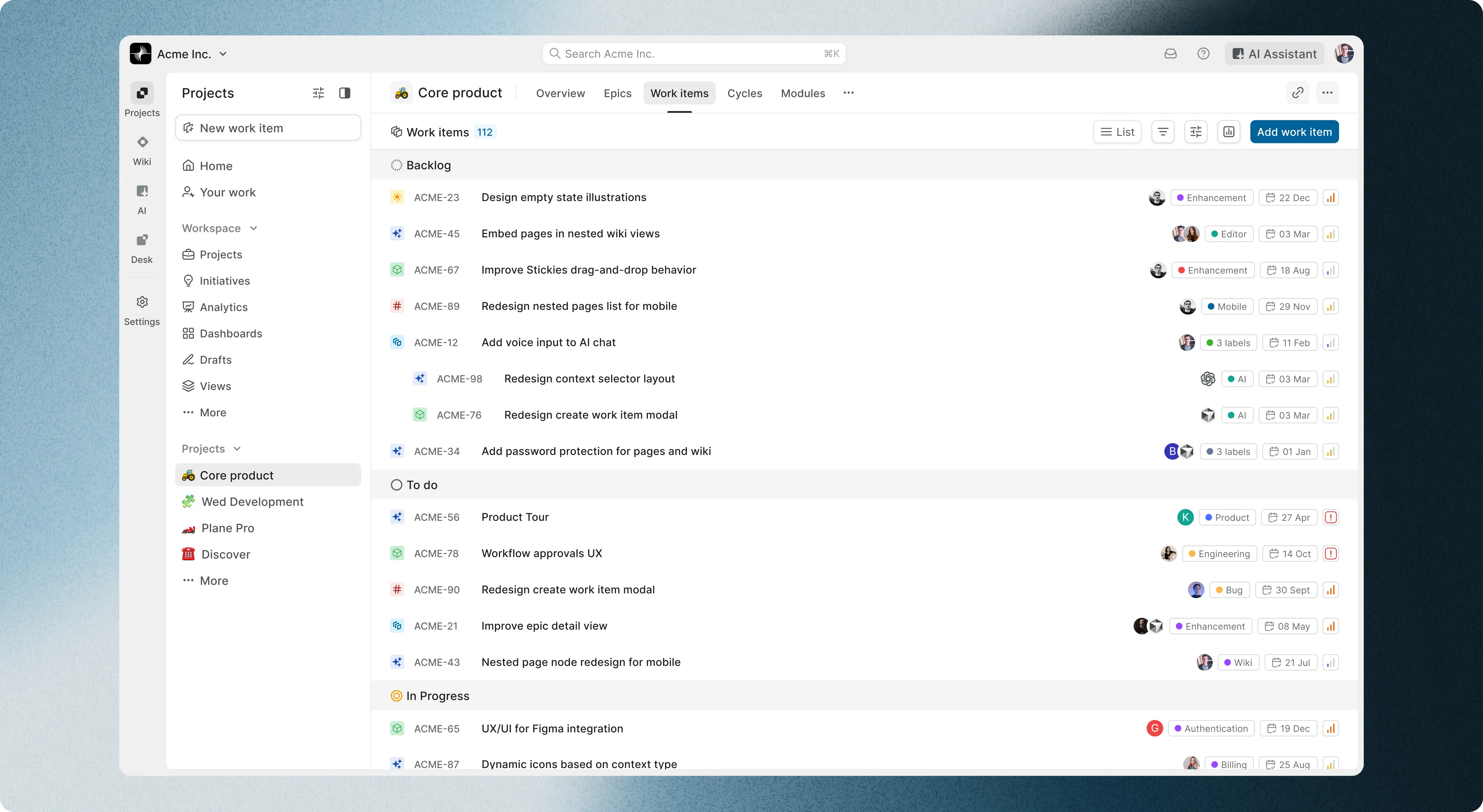This screenshot has width=1483, height=812.
Task: Open the analytics chart icon near Add work item
Action: tap(1229, 131)
